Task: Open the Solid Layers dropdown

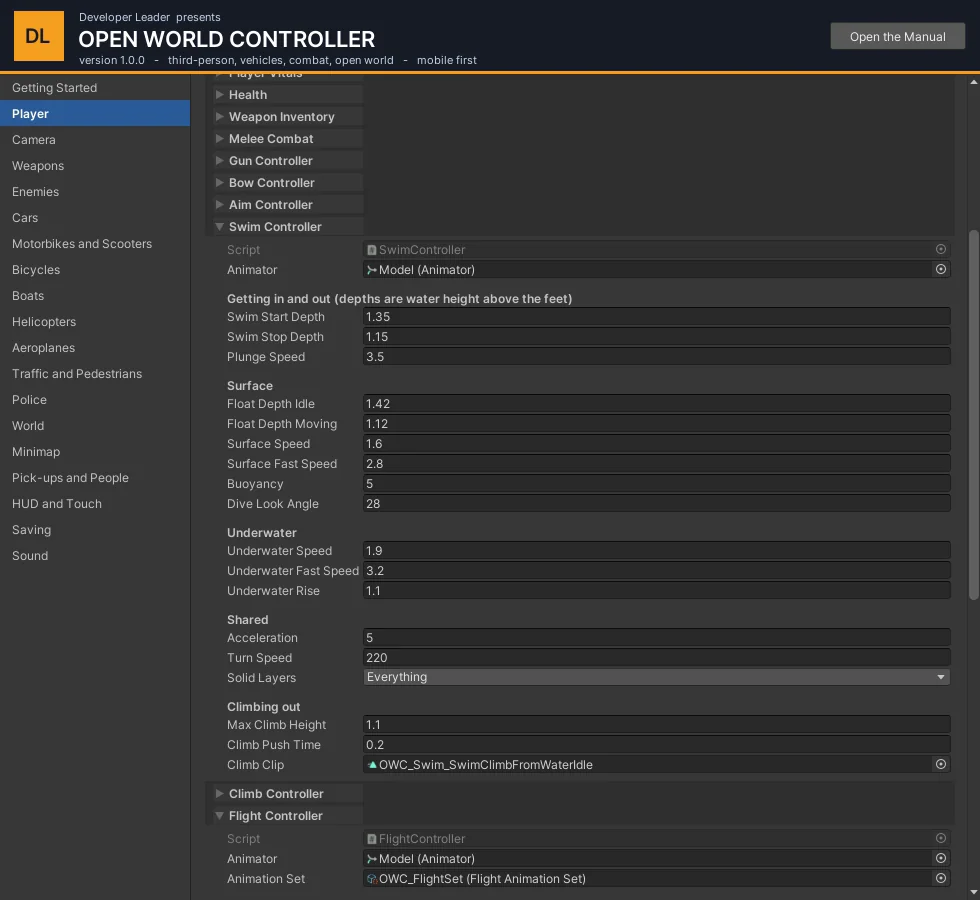Action: [656, 677]
